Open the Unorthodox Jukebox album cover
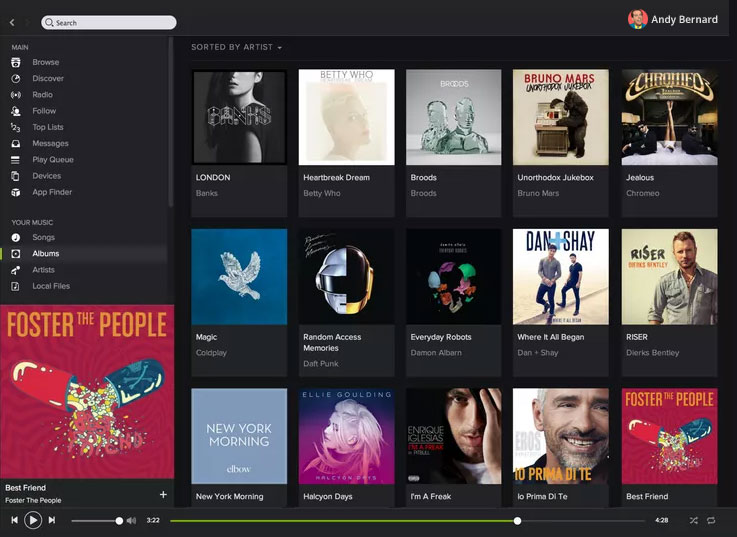737x537 pixels. 561,117
